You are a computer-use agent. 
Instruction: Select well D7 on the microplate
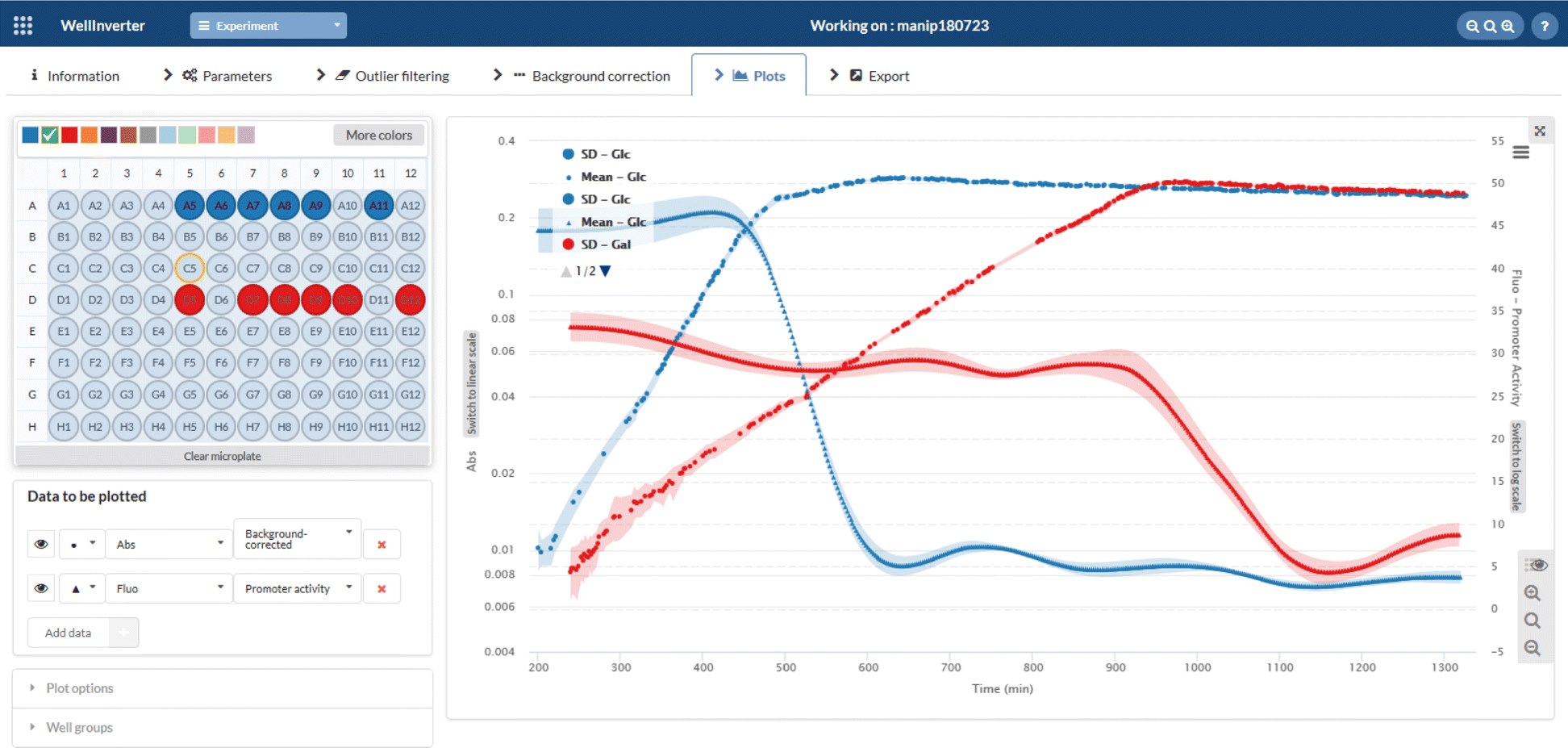[252, 300]
